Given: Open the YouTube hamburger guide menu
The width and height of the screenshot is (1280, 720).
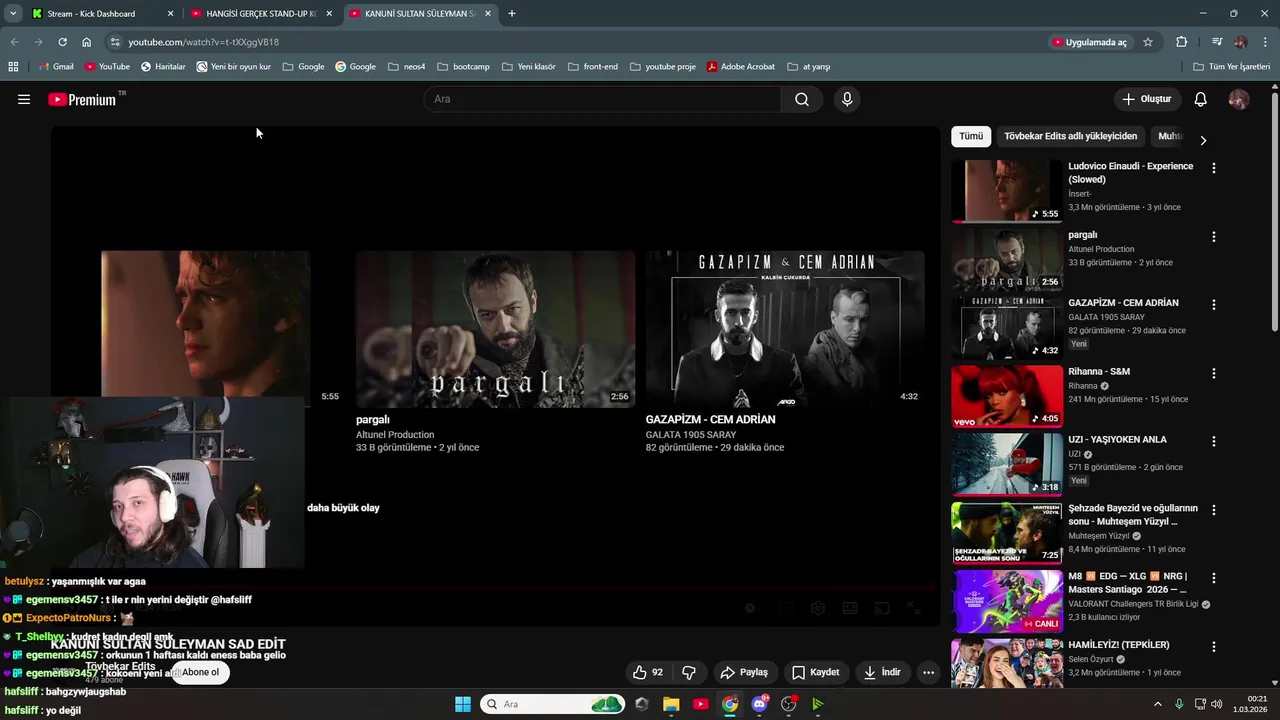Looking at the screenshot, I should point(24,99).
